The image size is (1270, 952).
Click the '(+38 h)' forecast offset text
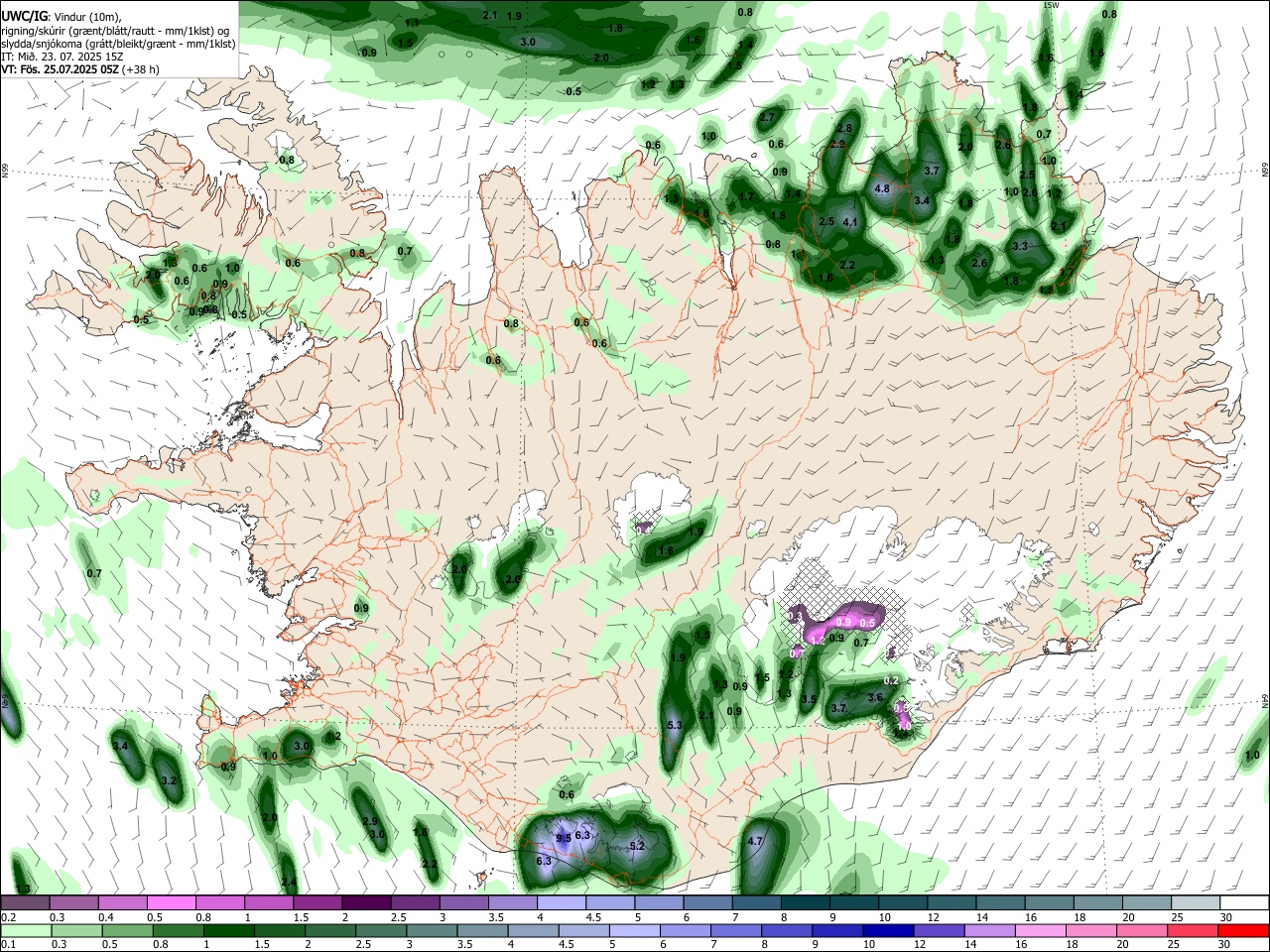(x=142, y=70)
